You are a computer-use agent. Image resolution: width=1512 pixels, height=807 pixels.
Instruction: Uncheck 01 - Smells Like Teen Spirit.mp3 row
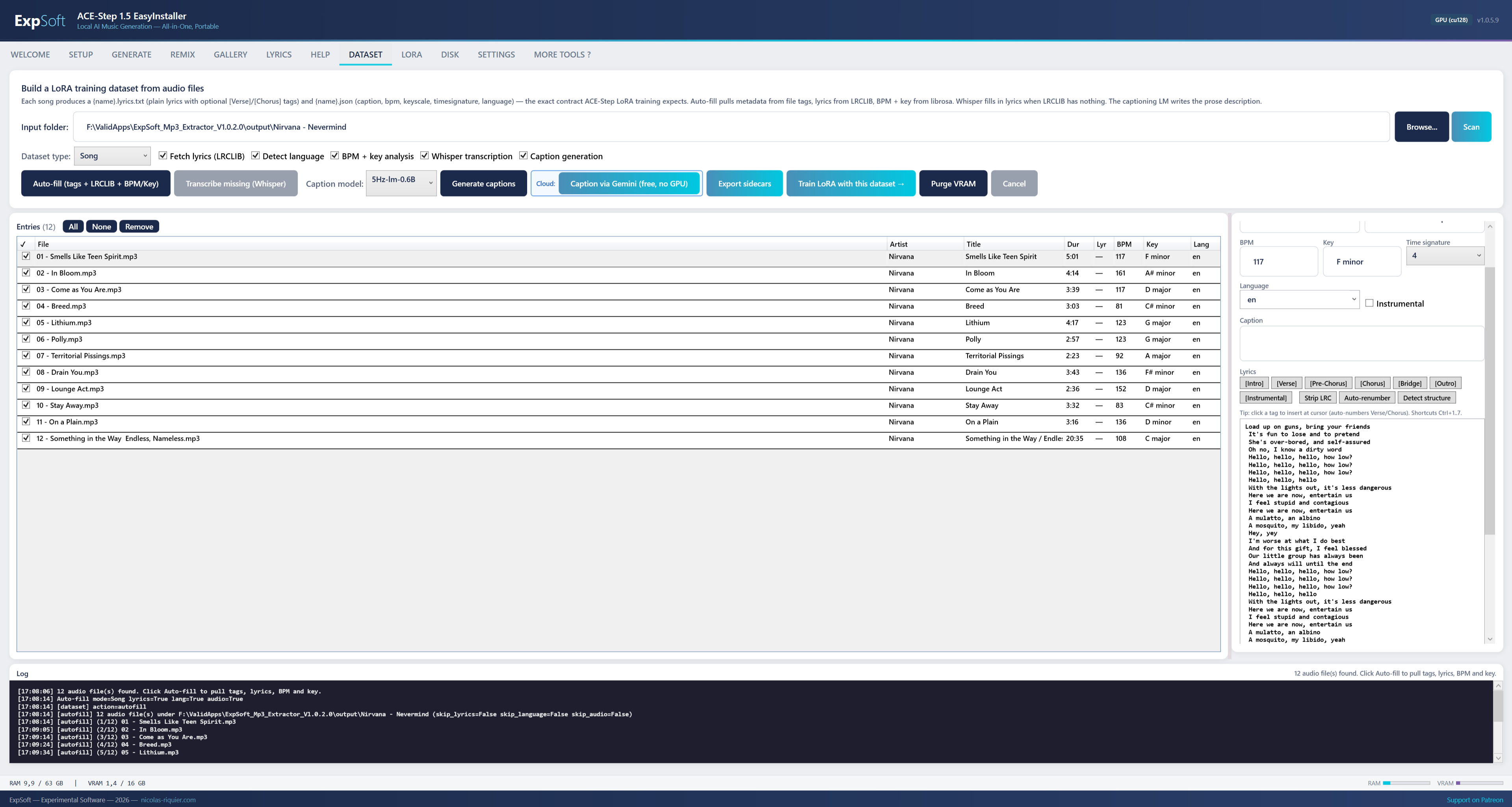(26, 256)
